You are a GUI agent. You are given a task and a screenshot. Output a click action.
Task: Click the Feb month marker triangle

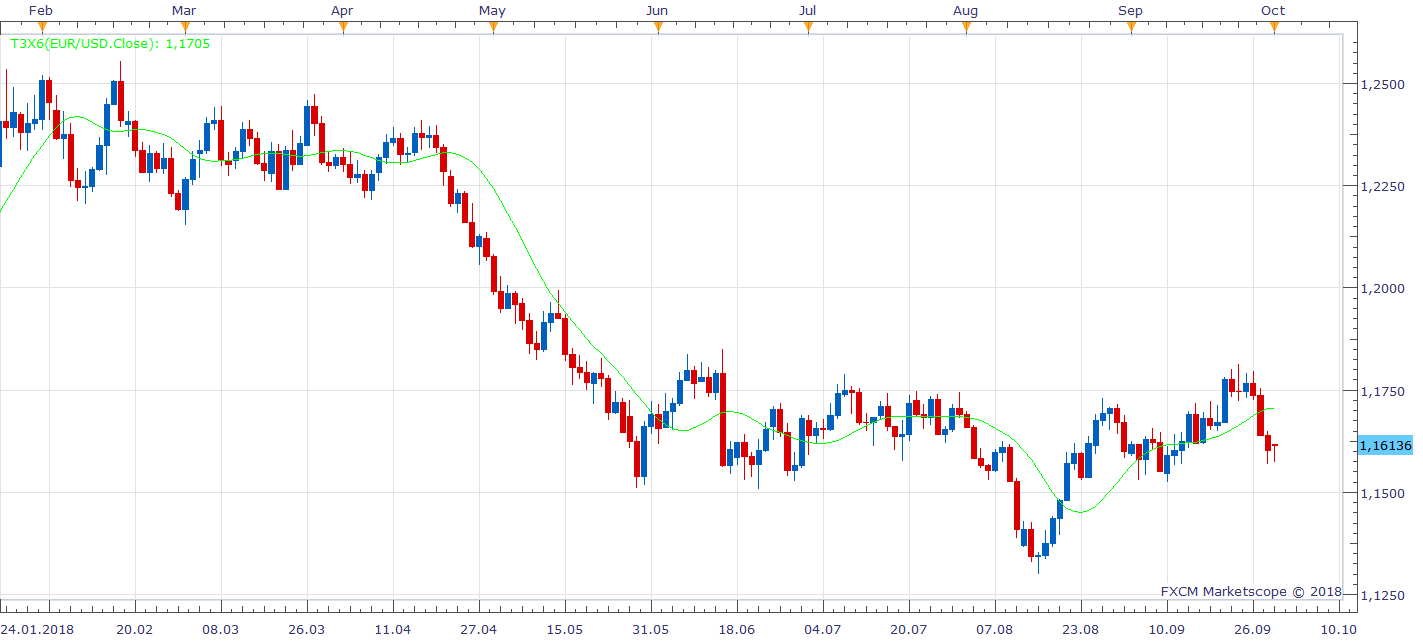[x=41, y=28]
